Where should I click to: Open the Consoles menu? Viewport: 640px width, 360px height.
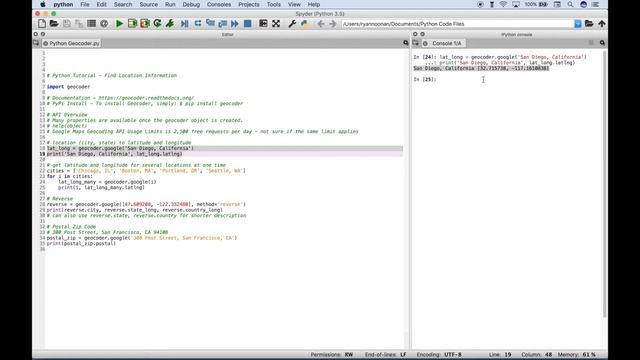[x=219, y=4]
